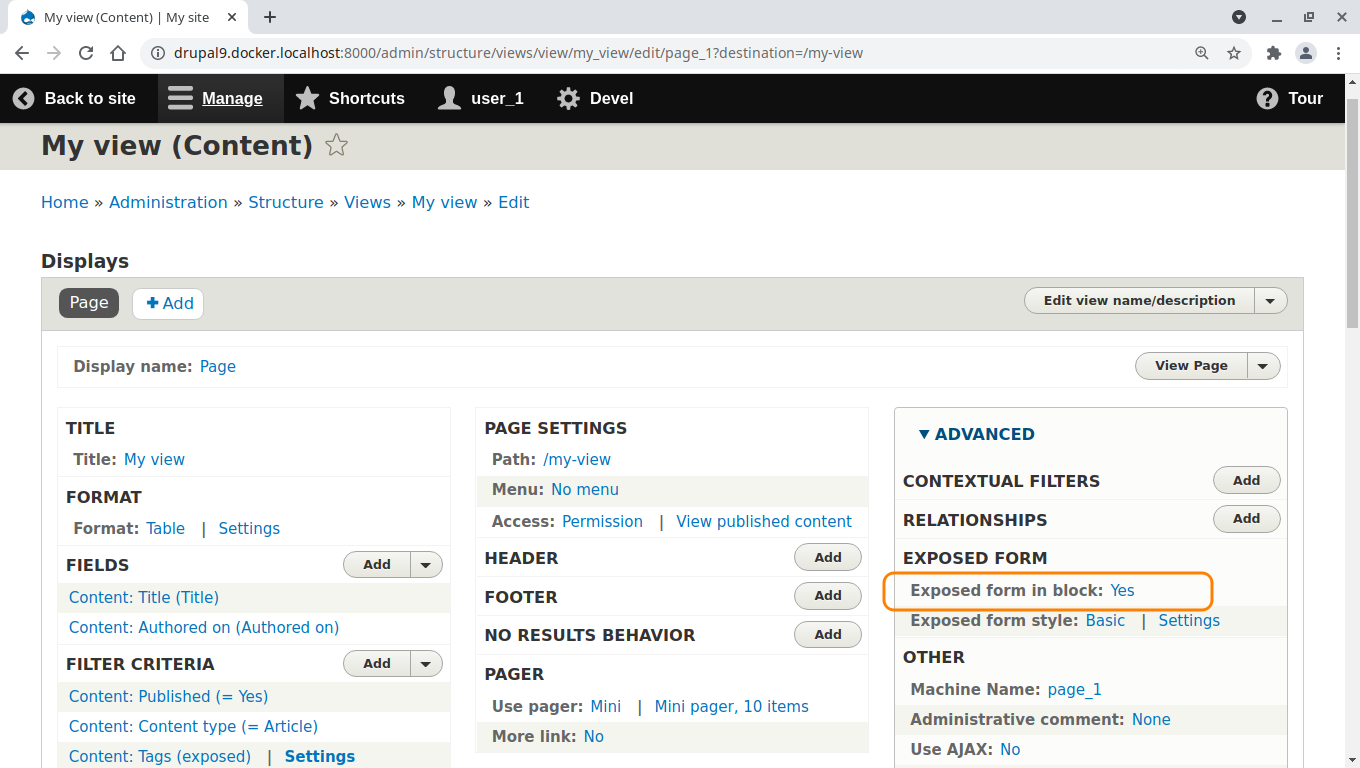
Task: Reload the page with the refresh icon
Action: click(x=85, y=53)
